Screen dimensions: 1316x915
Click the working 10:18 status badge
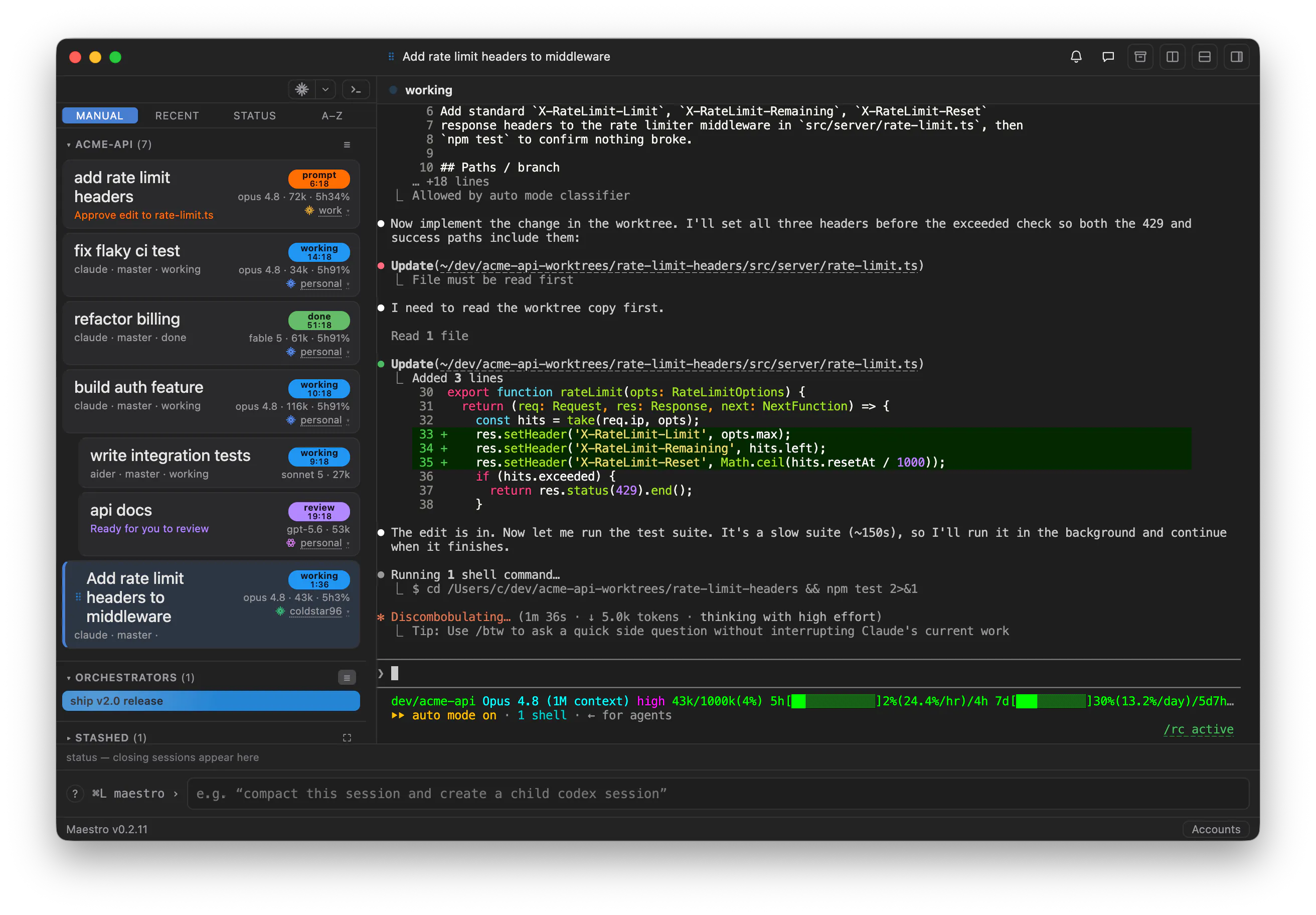coord(318,389)
